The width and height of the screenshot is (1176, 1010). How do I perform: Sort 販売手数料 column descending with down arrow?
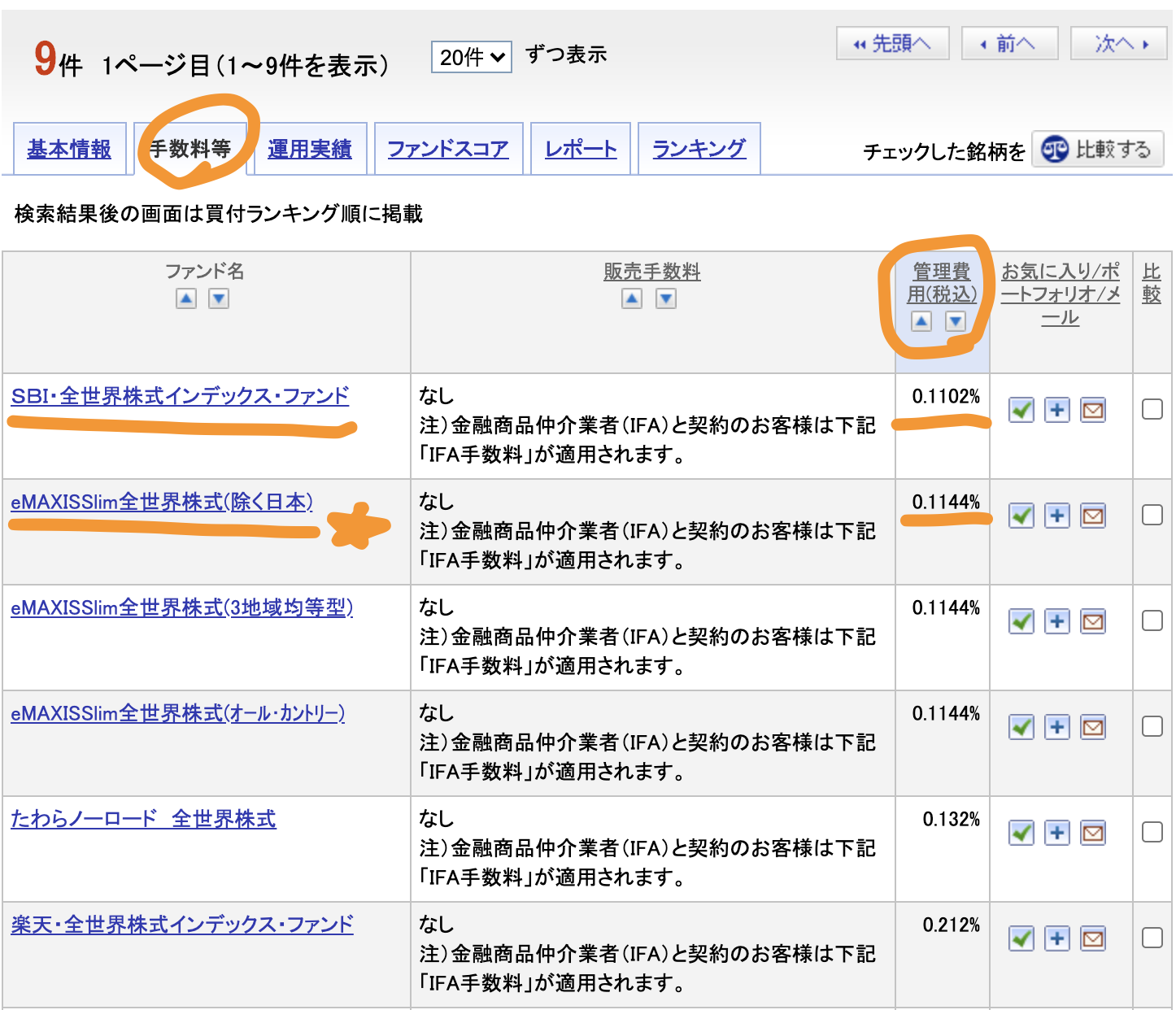666,298
